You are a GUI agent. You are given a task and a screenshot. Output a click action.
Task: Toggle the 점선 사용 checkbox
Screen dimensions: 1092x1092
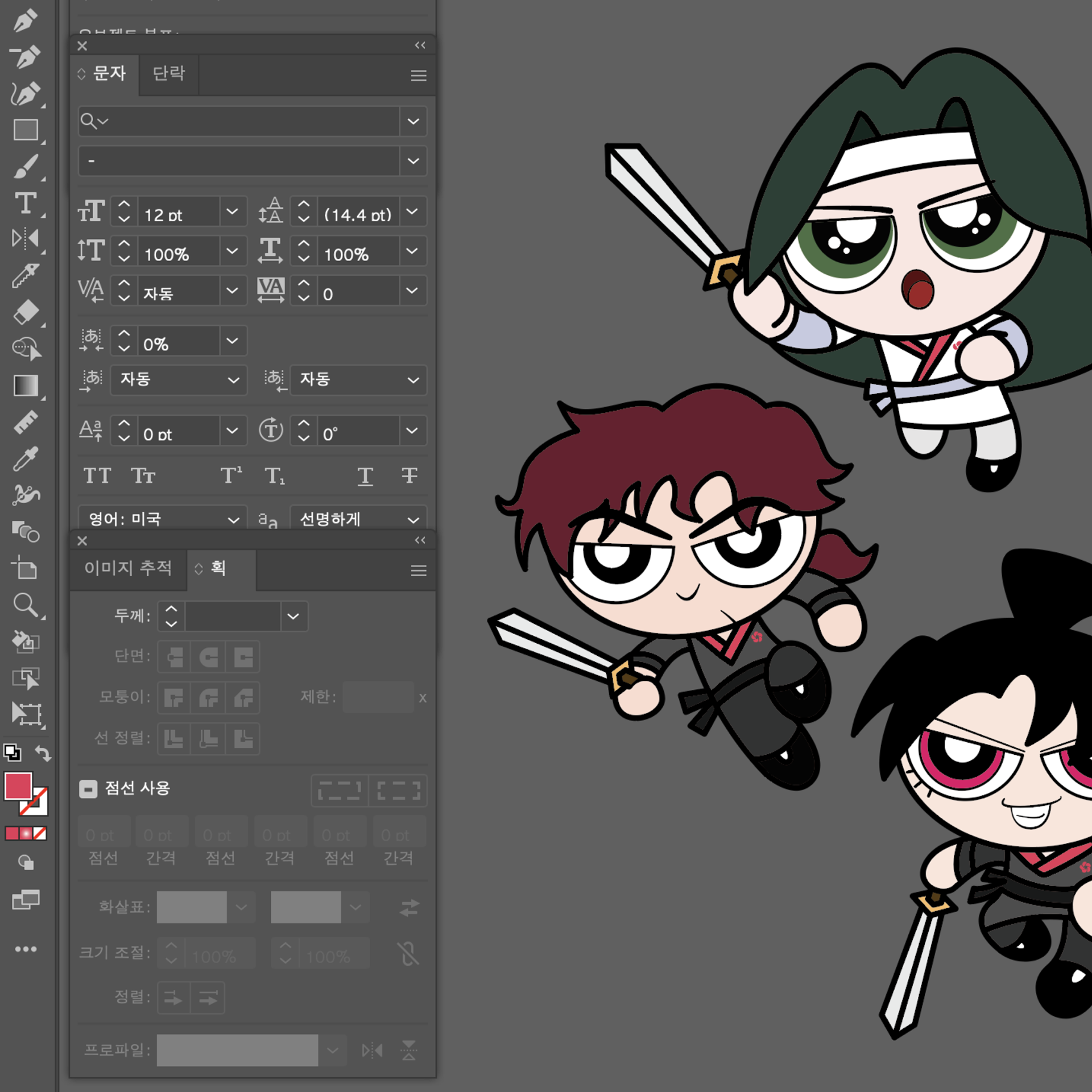[x=88, y=788]
